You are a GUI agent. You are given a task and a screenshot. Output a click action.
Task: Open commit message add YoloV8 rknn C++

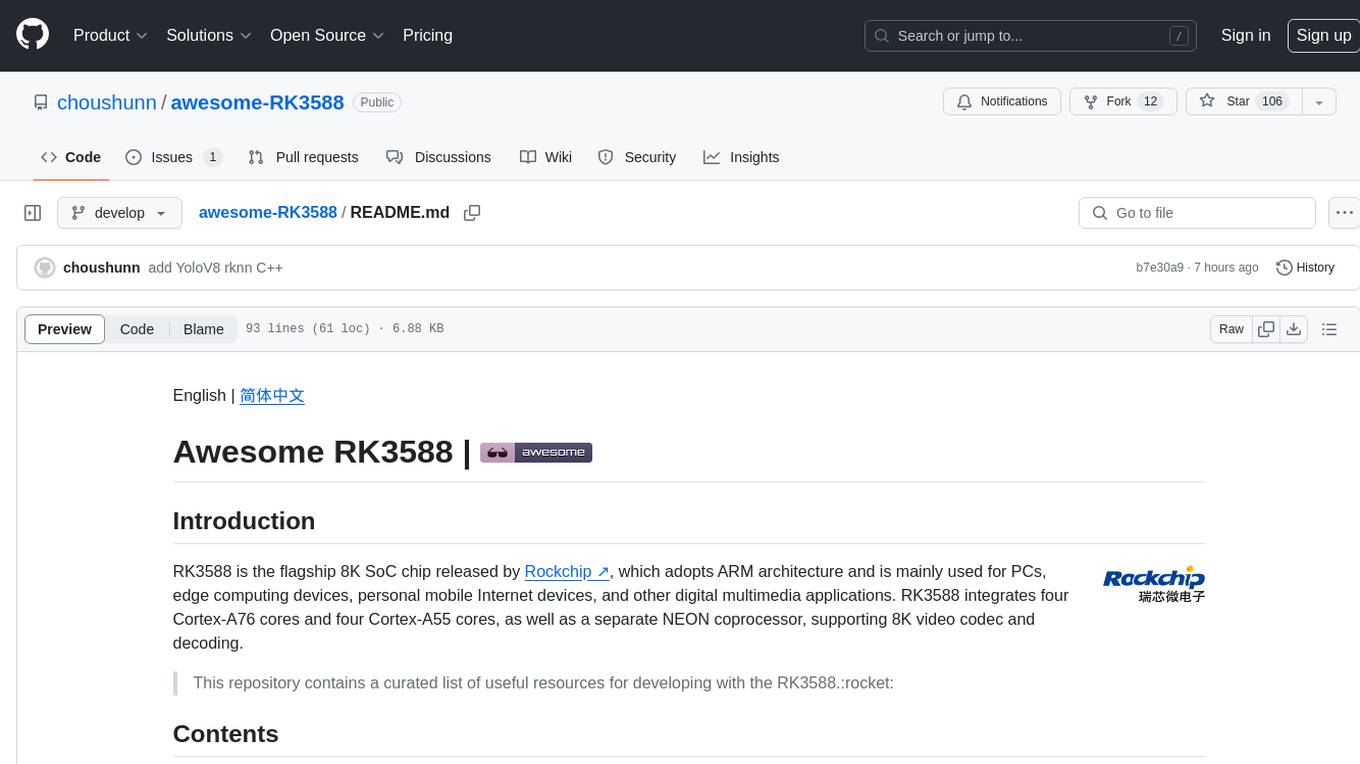215,268
